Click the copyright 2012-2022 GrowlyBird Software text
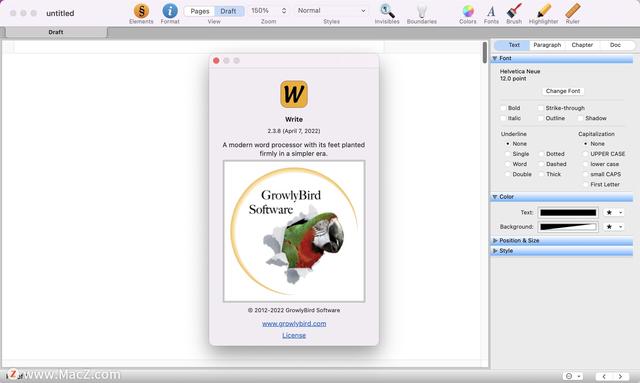This screenshot has height=383, width=640. point(294,310)
